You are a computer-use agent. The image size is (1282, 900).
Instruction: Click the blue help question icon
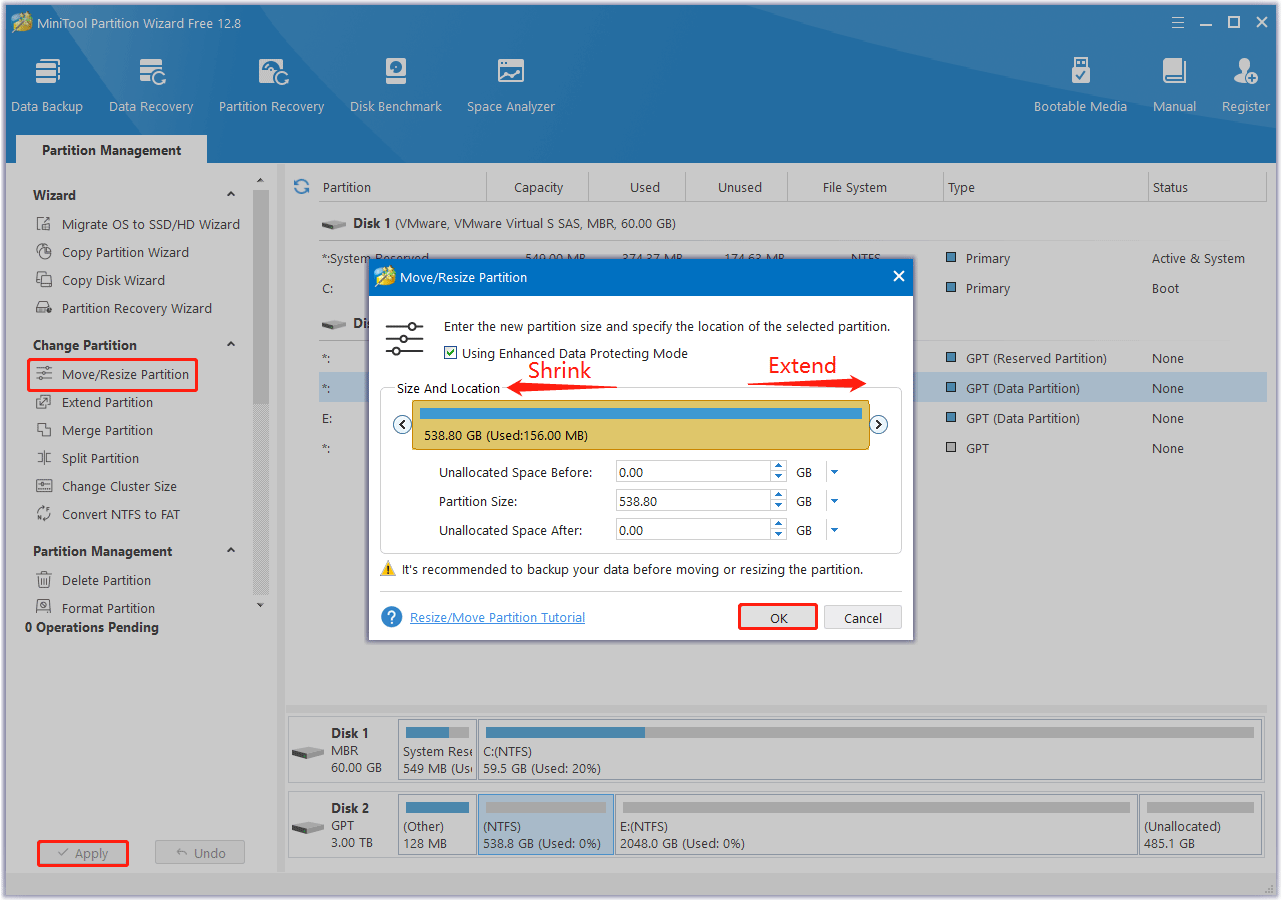pos(392,617)
